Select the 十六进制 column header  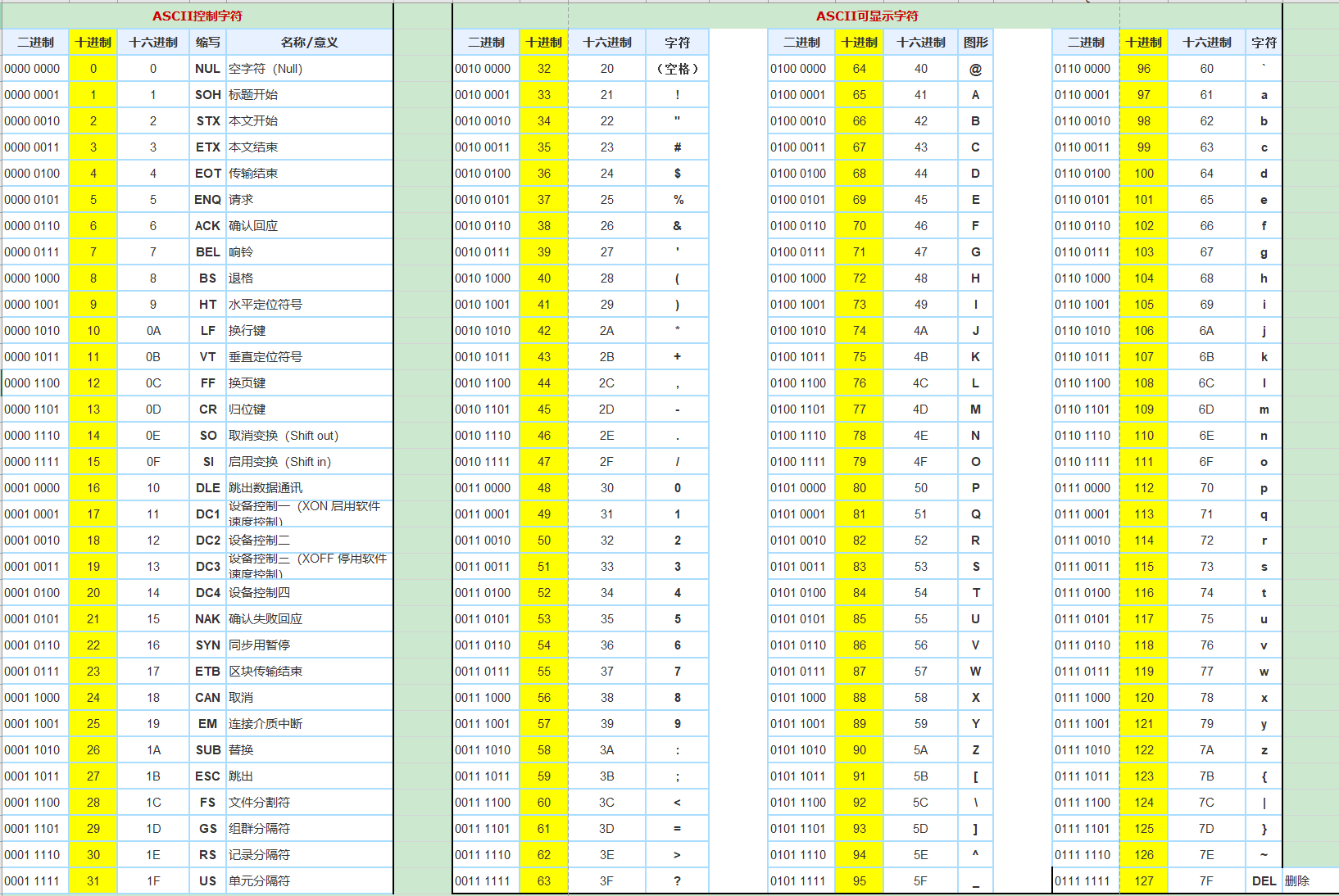[153, 42]
